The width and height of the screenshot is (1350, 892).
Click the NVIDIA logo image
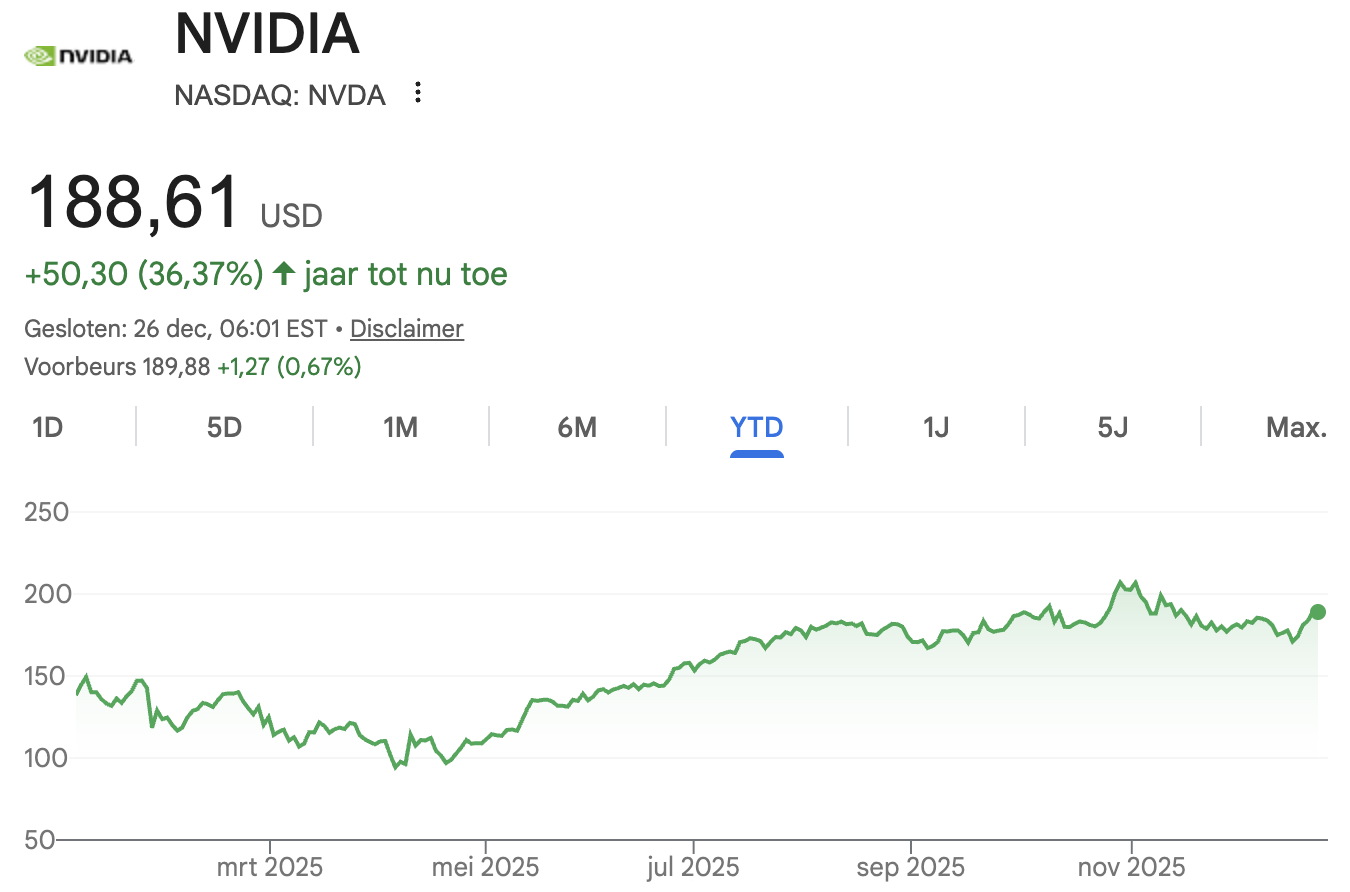pyautogui.click(x=78, y=56)
